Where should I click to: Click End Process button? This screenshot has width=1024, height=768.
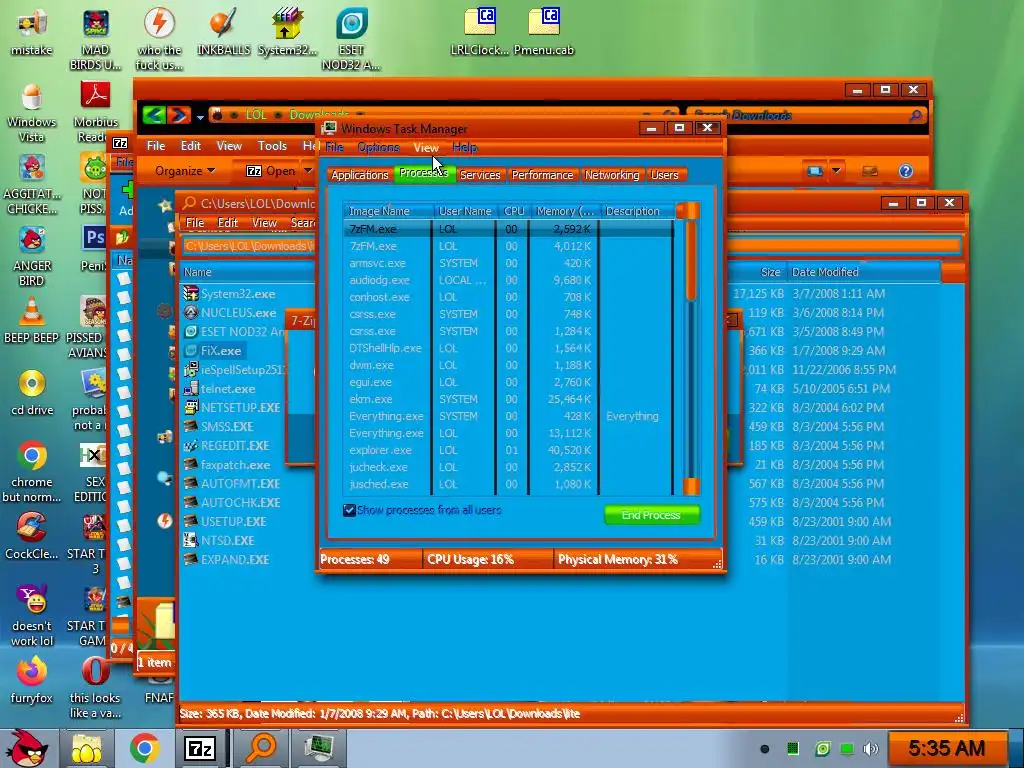coord(651,515)
